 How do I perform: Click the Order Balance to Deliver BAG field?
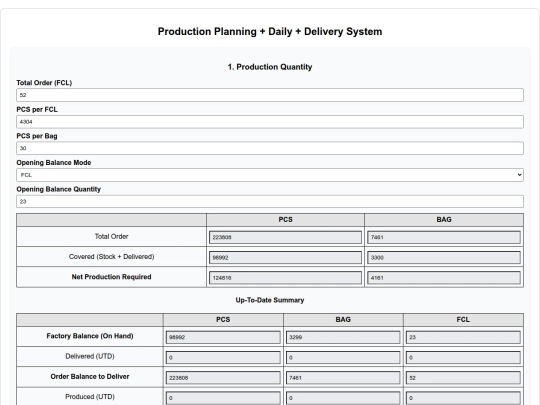pos(343,377)
